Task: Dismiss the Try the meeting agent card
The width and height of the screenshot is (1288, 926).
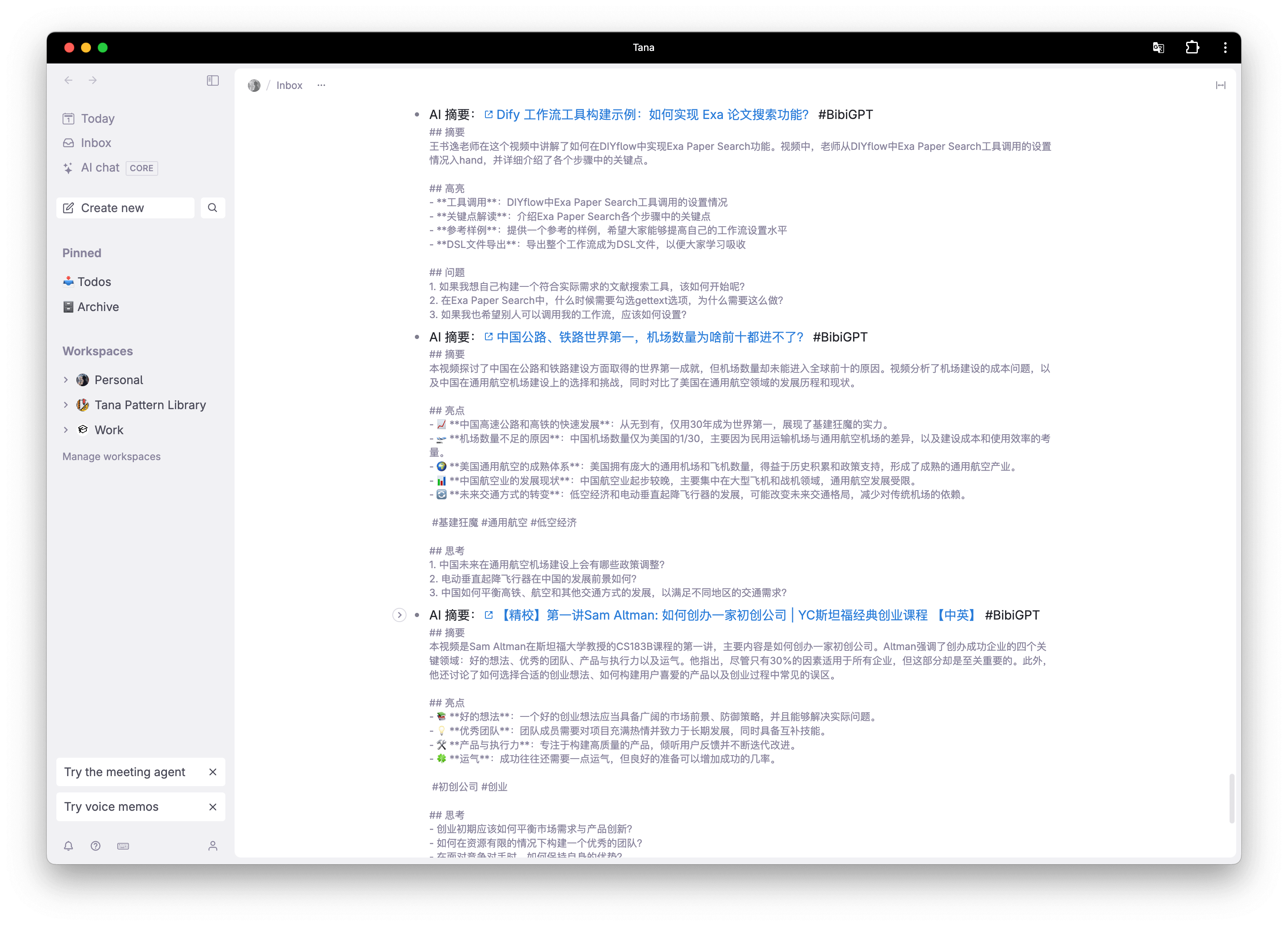Action: [213, 772]
